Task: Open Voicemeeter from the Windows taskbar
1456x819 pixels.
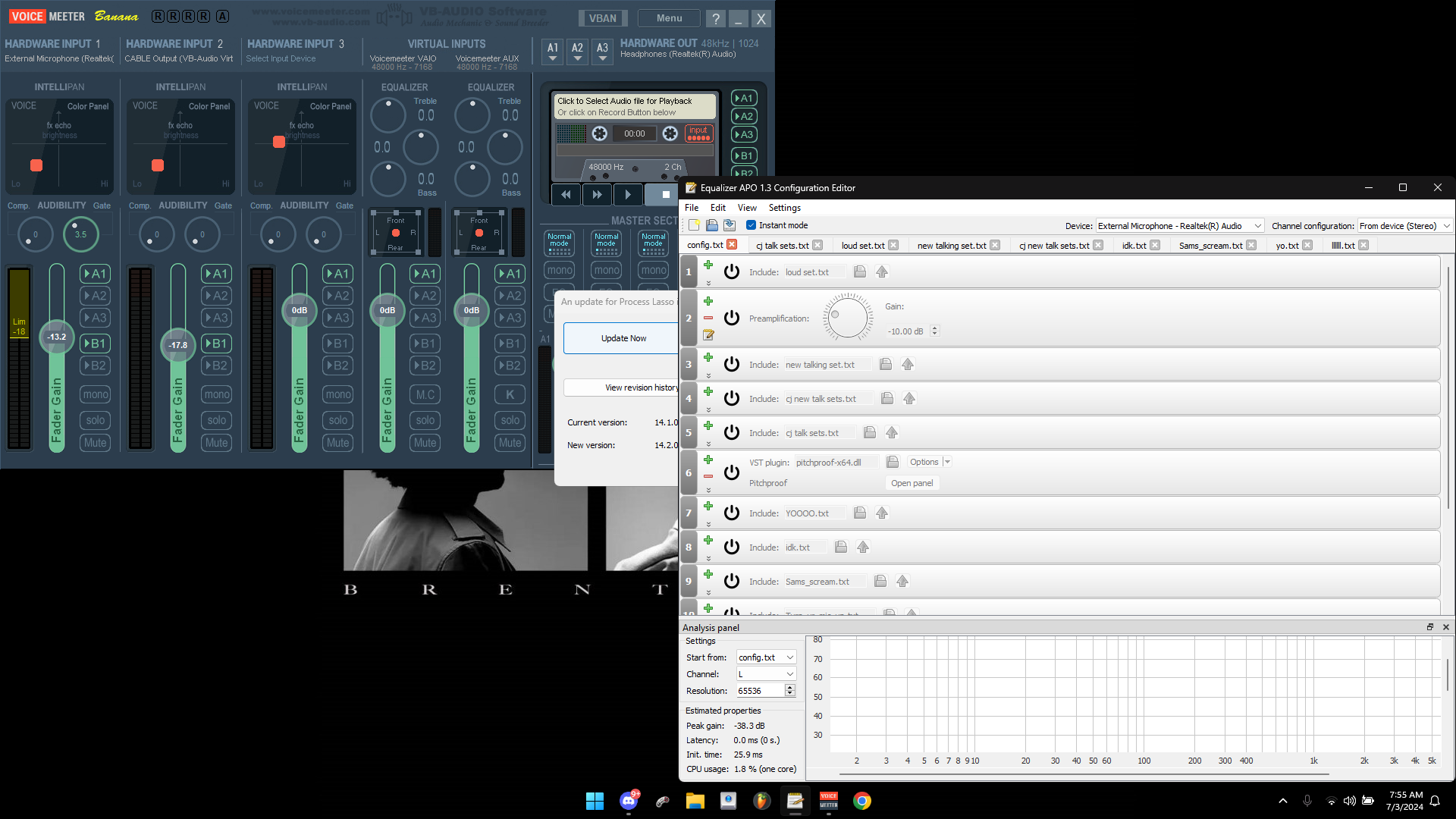Action: (829, 801)
